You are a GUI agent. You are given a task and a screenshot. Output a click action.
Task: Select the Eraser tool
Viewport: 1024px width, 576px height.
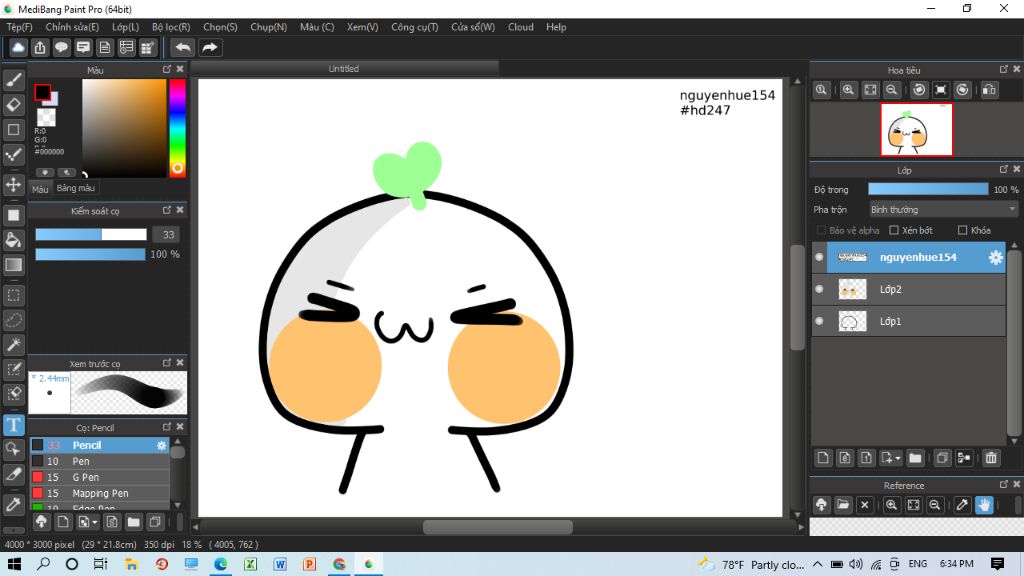tap(14, 104)
